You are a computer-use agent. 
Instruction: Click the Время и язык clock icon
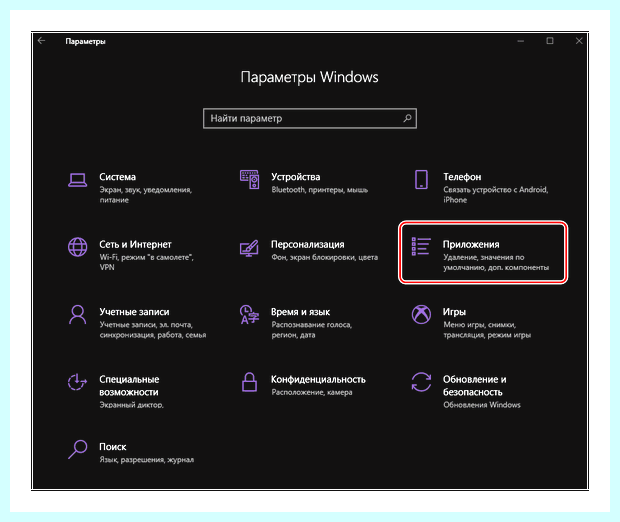250,314
